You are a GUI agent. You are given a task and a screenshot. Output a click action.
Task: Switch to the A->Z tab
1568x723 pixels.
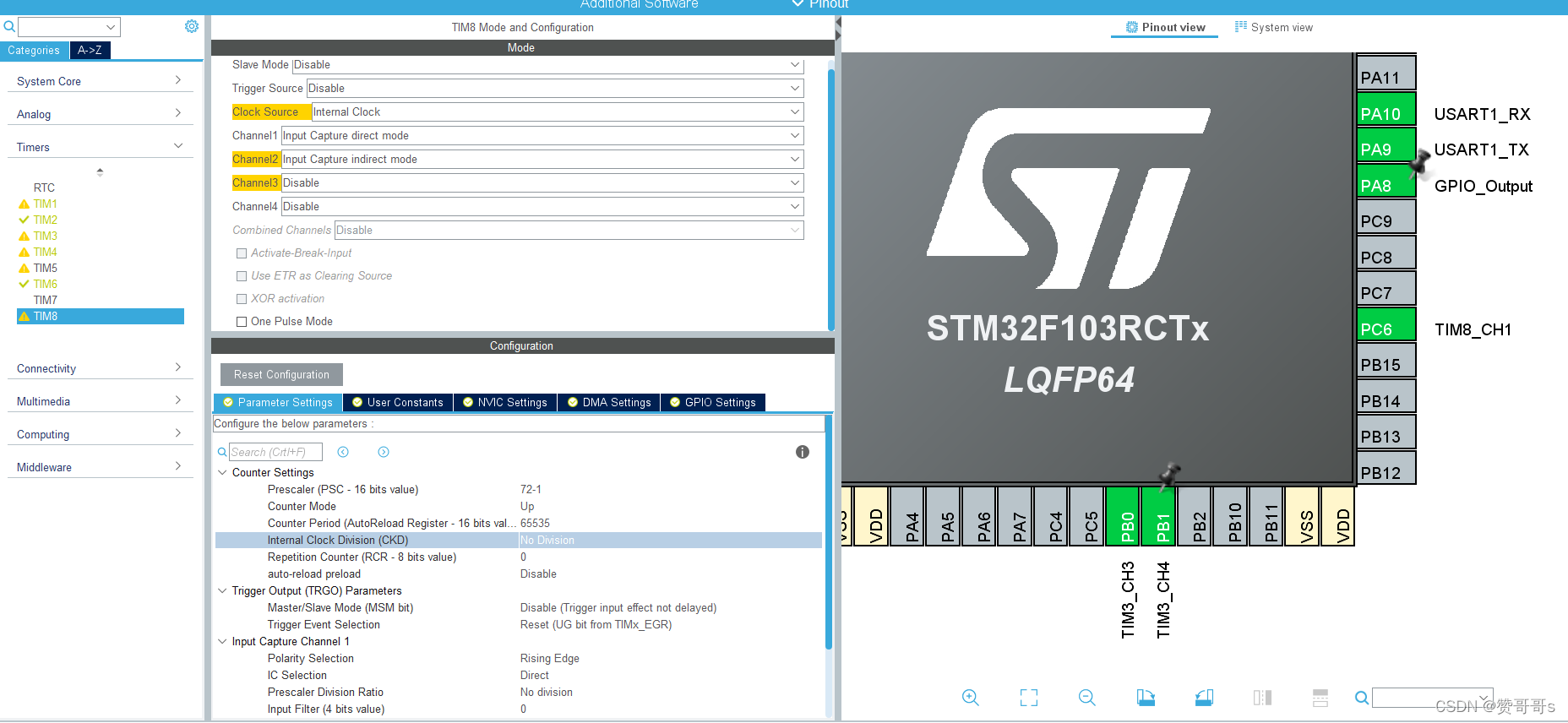click(x=90, y=51)
